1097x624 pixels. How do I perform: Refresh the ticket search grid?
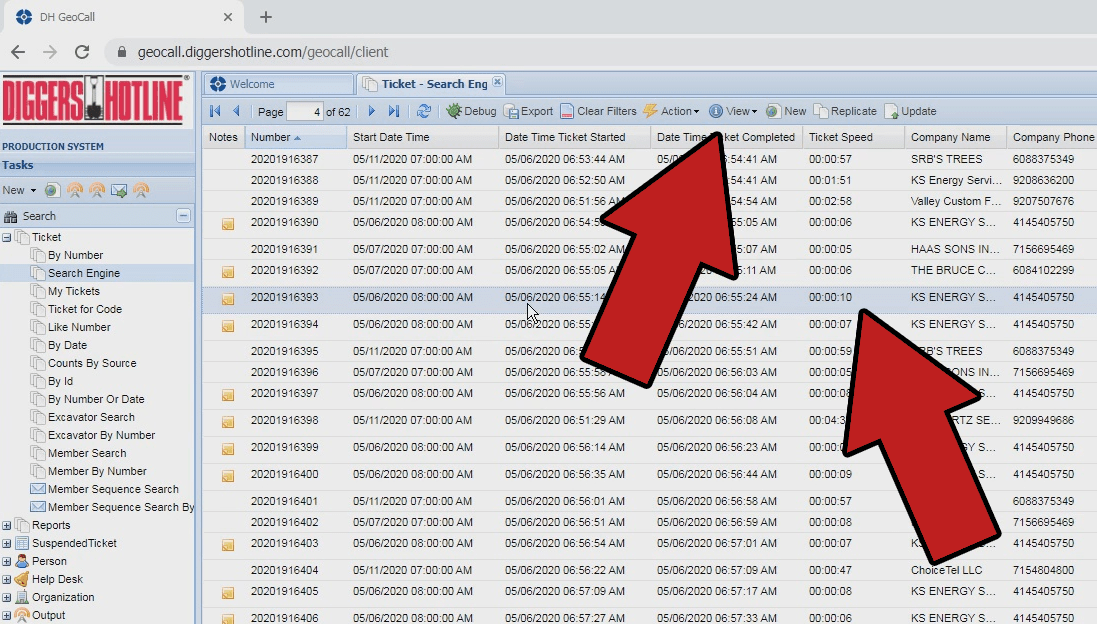pos(424,111)
